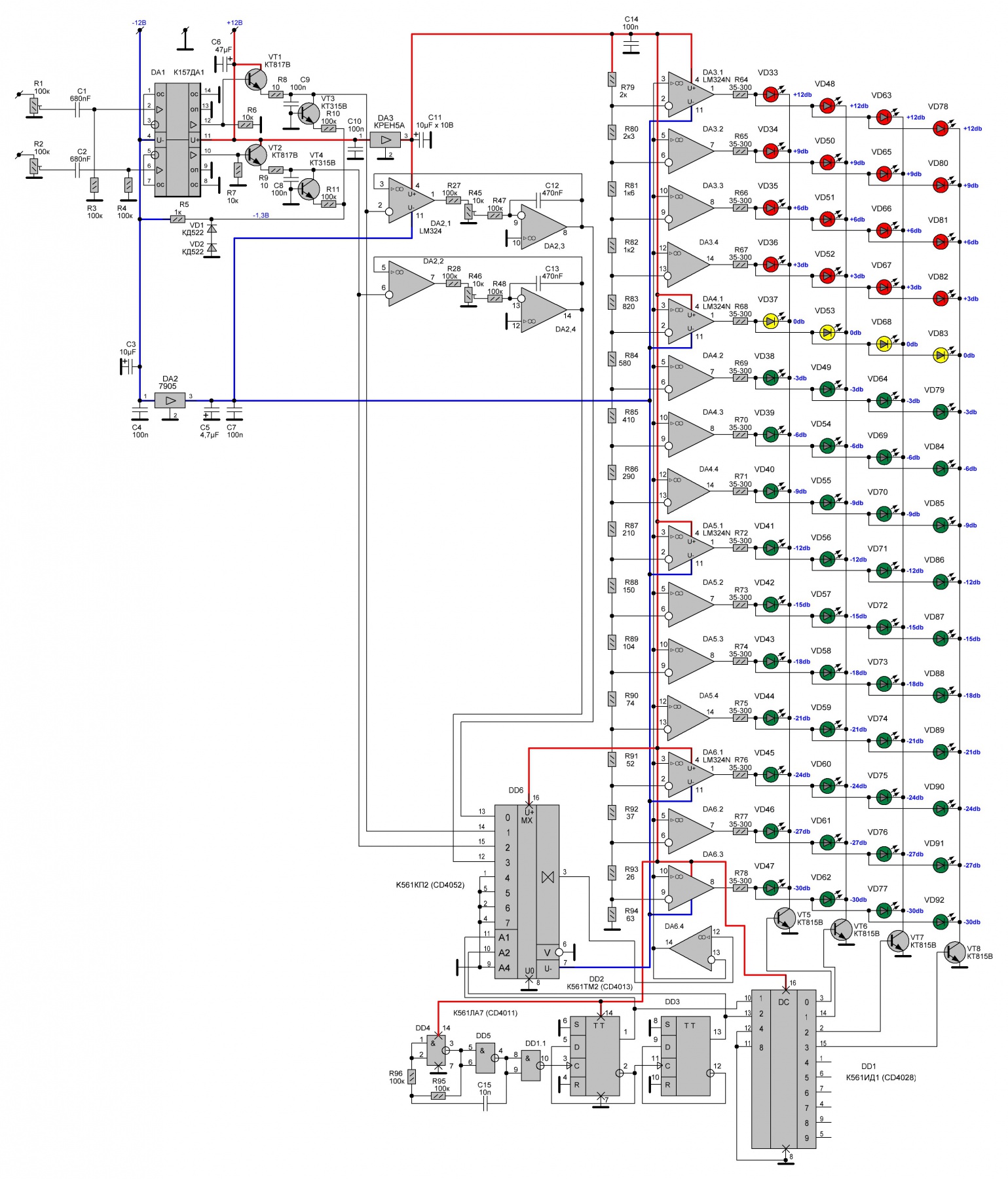The image size is (1008, 1179).
Task: Click the 'C11 10µF x 10В' label
Action: coord(434,121)
